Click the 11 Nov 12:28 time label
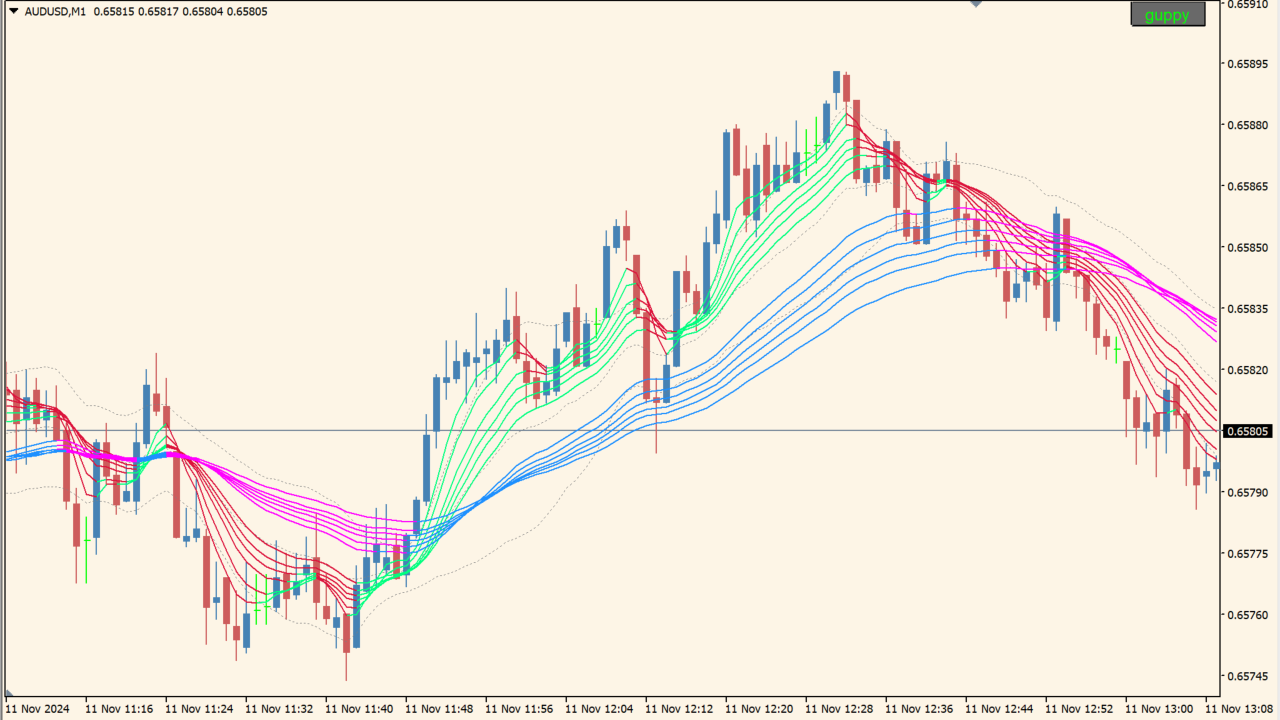Viewport: 1280px width, 720px height. point(839,709)
